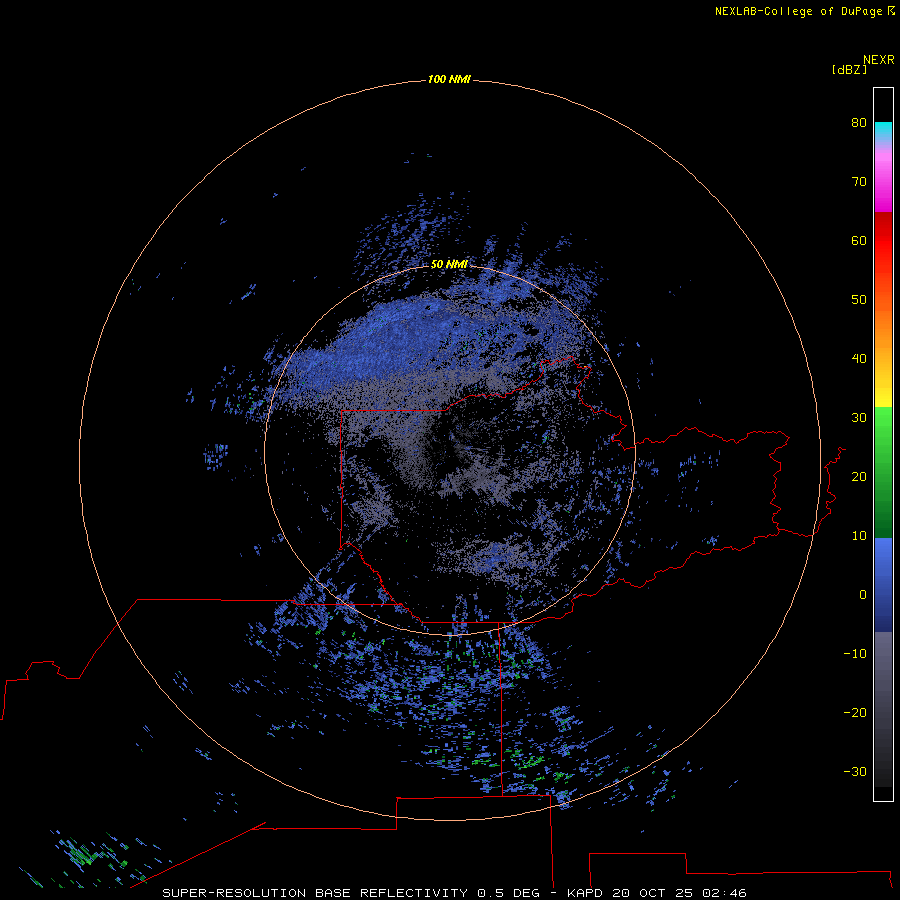The height and width of the screenshot is (900, 900).
Task: Click the 70 dBZ scale value
Action: pos(859,181)
